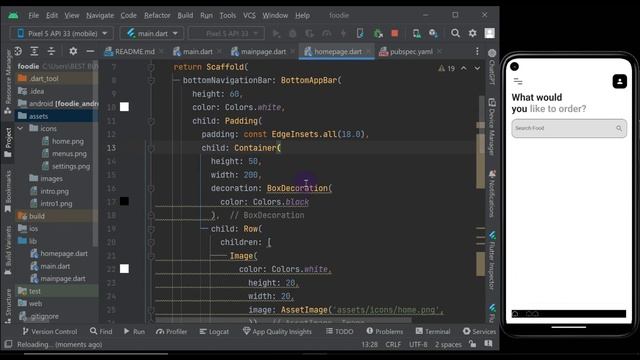Open Notifications side tool window
Screen dimensions: 640x360
coord(492,194)
